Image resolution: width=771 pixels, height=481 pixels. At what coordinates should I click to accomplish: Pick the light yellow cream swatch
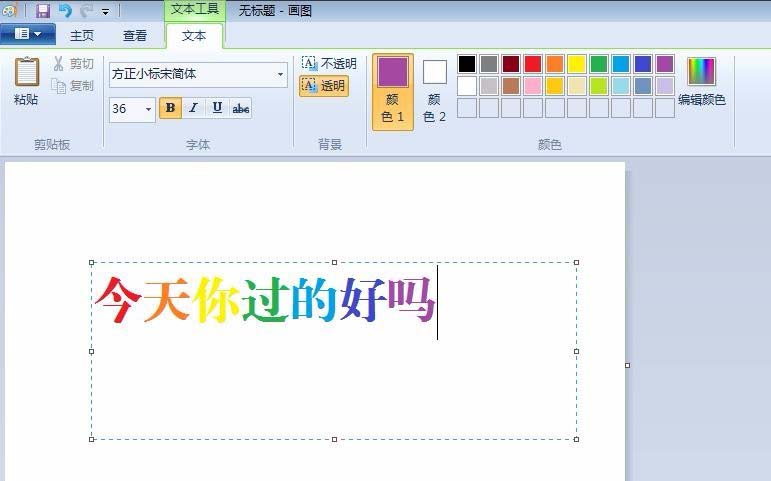click(577, 86)
